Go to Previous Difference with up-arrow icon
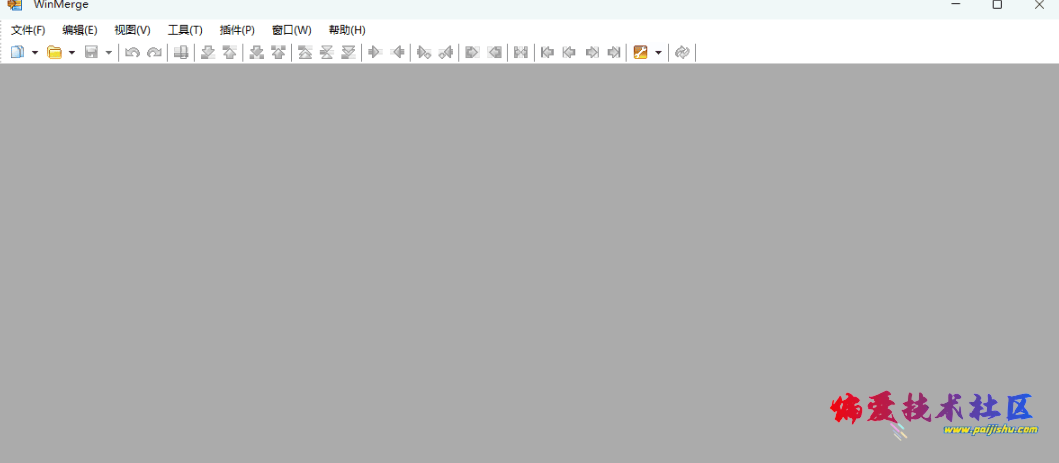This screenshot has width=1059, height=463. (x=230, y=52)
